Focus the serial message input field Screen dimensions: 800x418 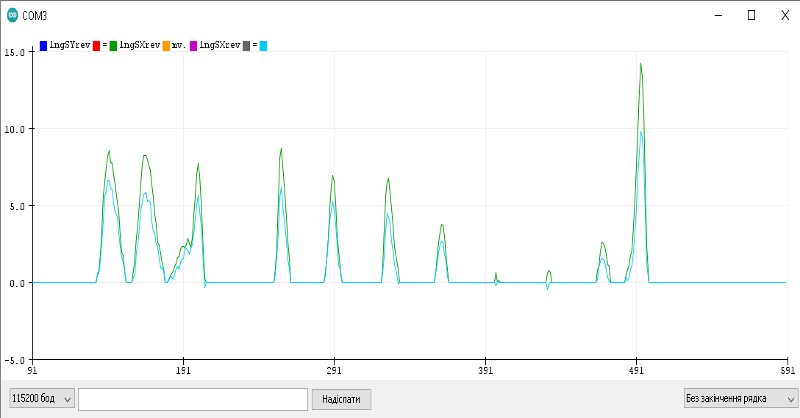[x=192, y=399]
